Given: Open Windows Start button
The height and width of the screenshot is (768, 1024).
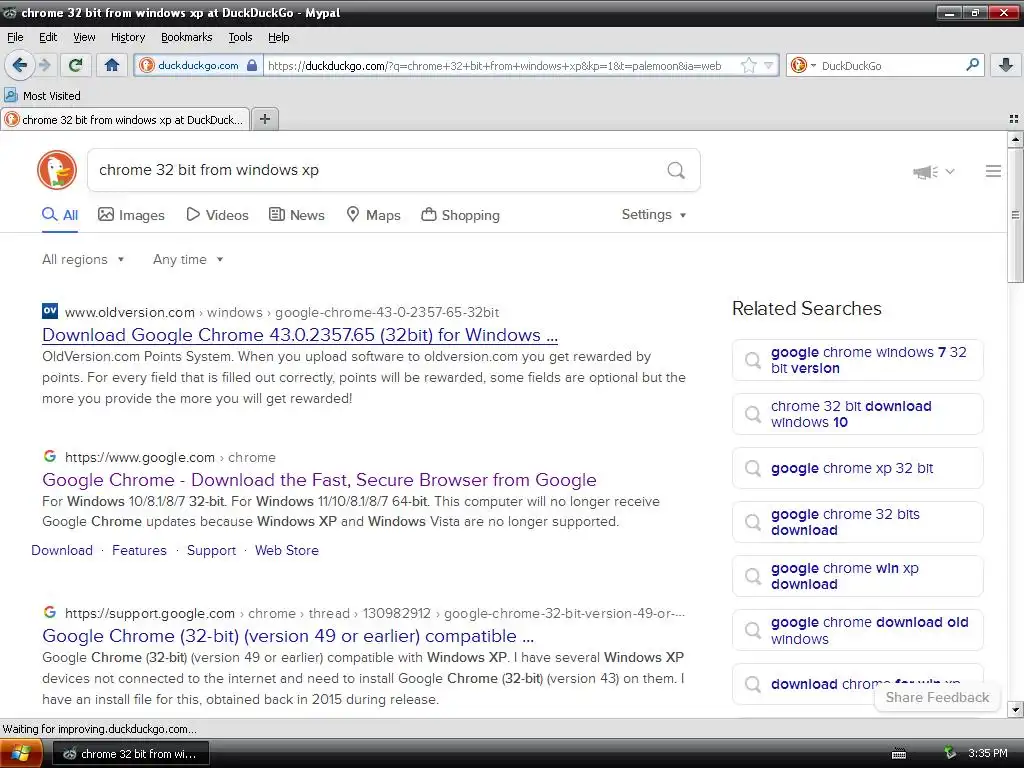Looking at the screenshot, I should click(21, 754).
